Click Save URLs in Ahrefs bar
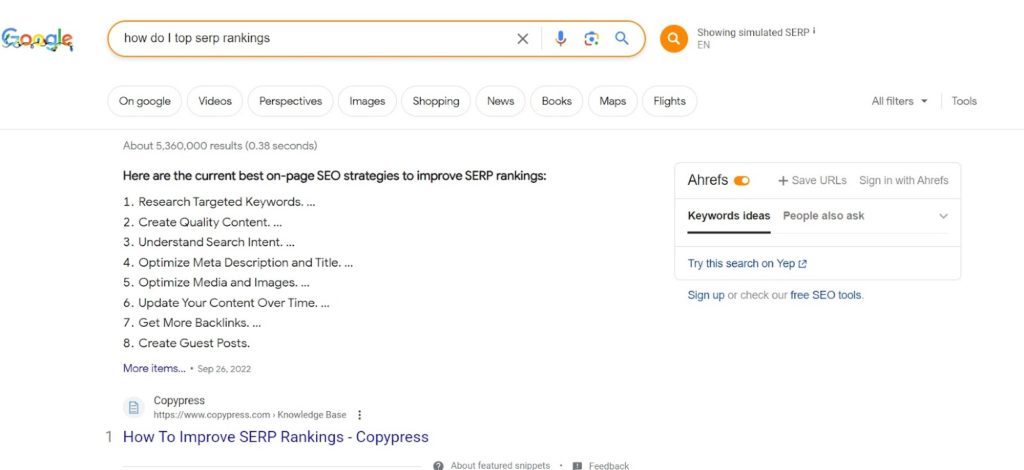Image resolution: width=1024 pixels, height=470 pixels. tap(812, 181)
